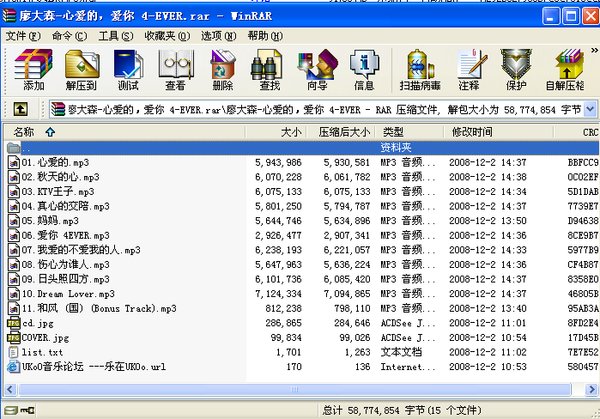Click size value 7,124,334
600x419 pixels.
(x=278, y=294)
